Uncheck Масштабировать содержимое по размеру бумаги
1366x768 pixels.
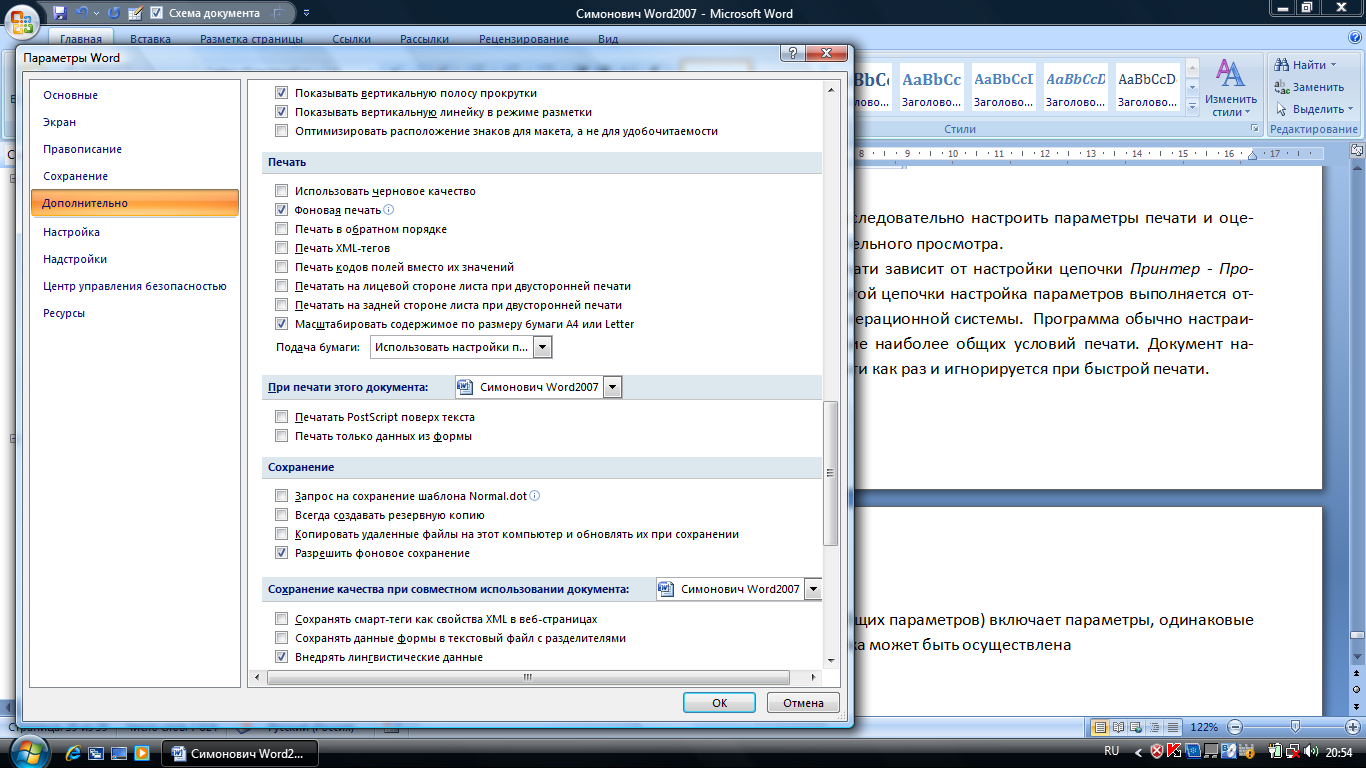281,324
